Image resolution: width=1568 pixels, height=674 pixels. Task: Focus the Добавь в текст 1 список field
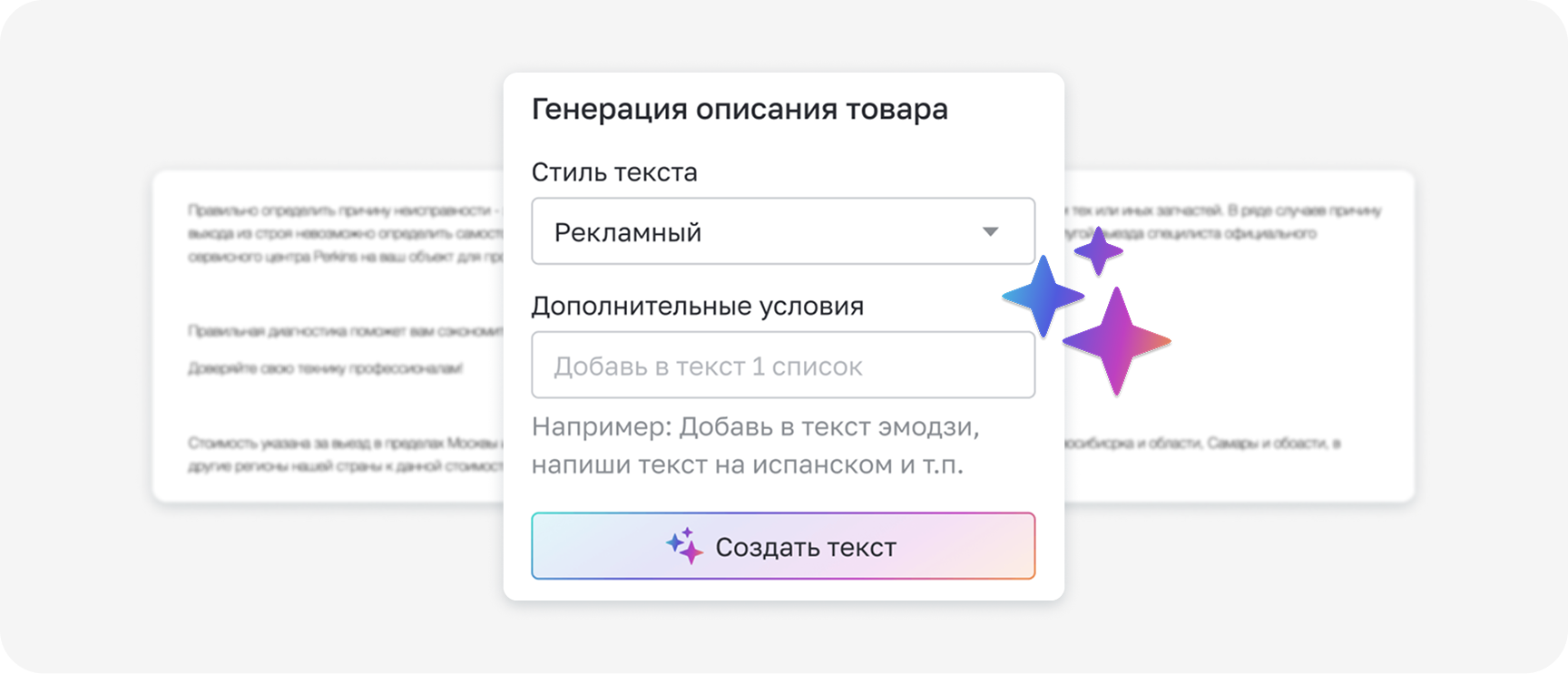pos(783,365)
